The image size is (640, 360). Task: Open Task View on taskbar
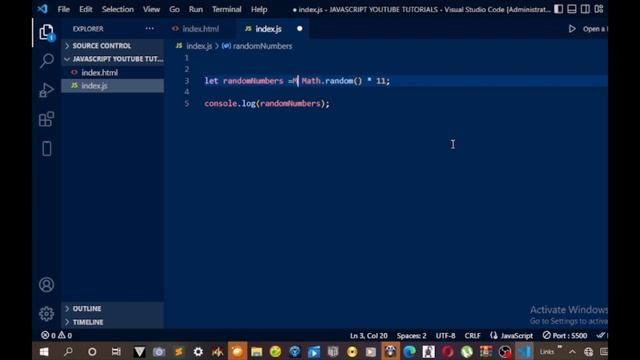tap(116, 351)
